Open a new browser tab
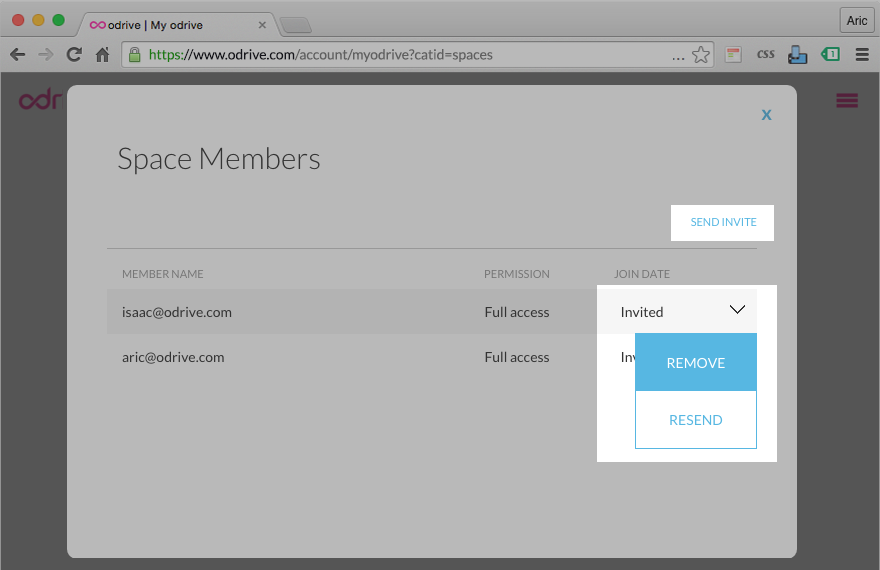 [x=295, y=25]
